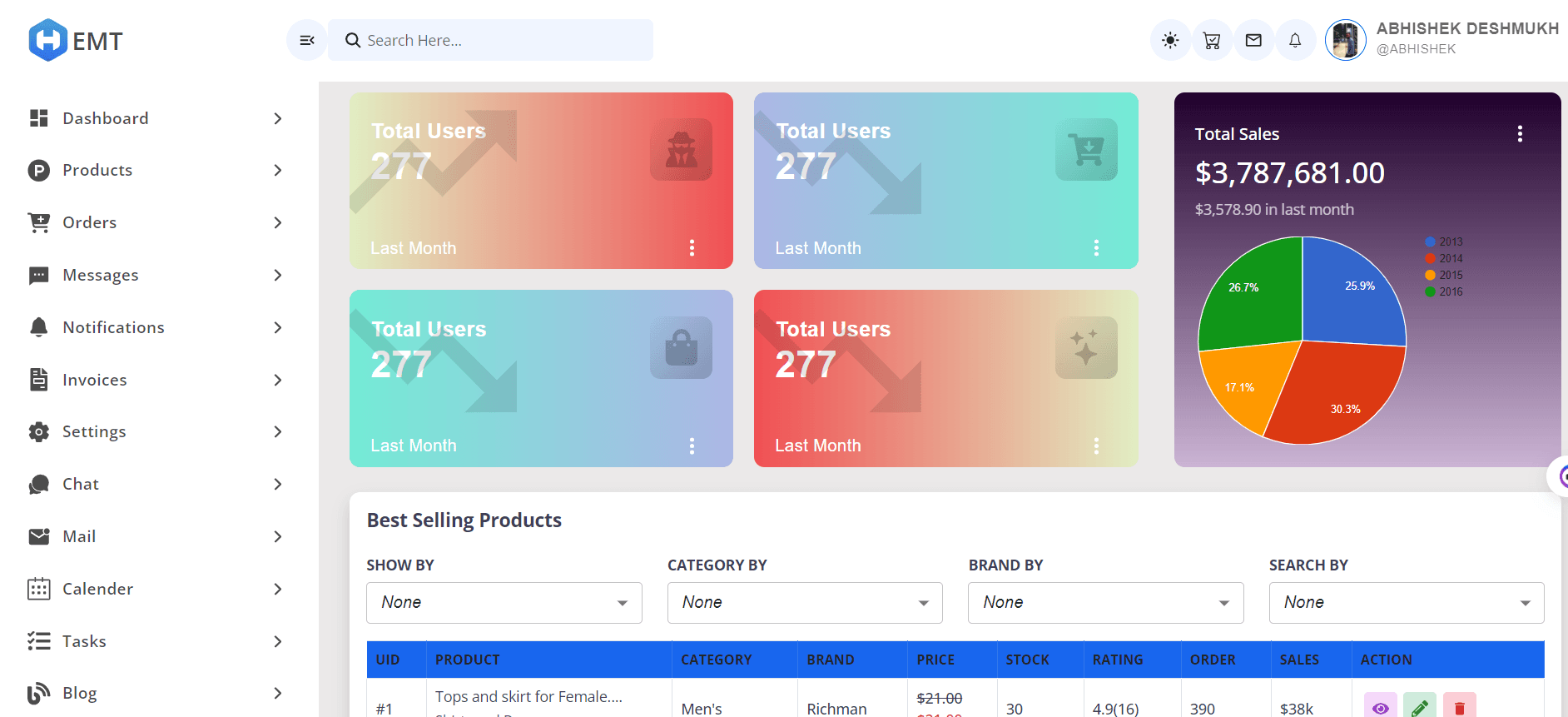1568x717 pixels.
Task: Open options menu on red Total Users card
Action: [x=692, y=247]
